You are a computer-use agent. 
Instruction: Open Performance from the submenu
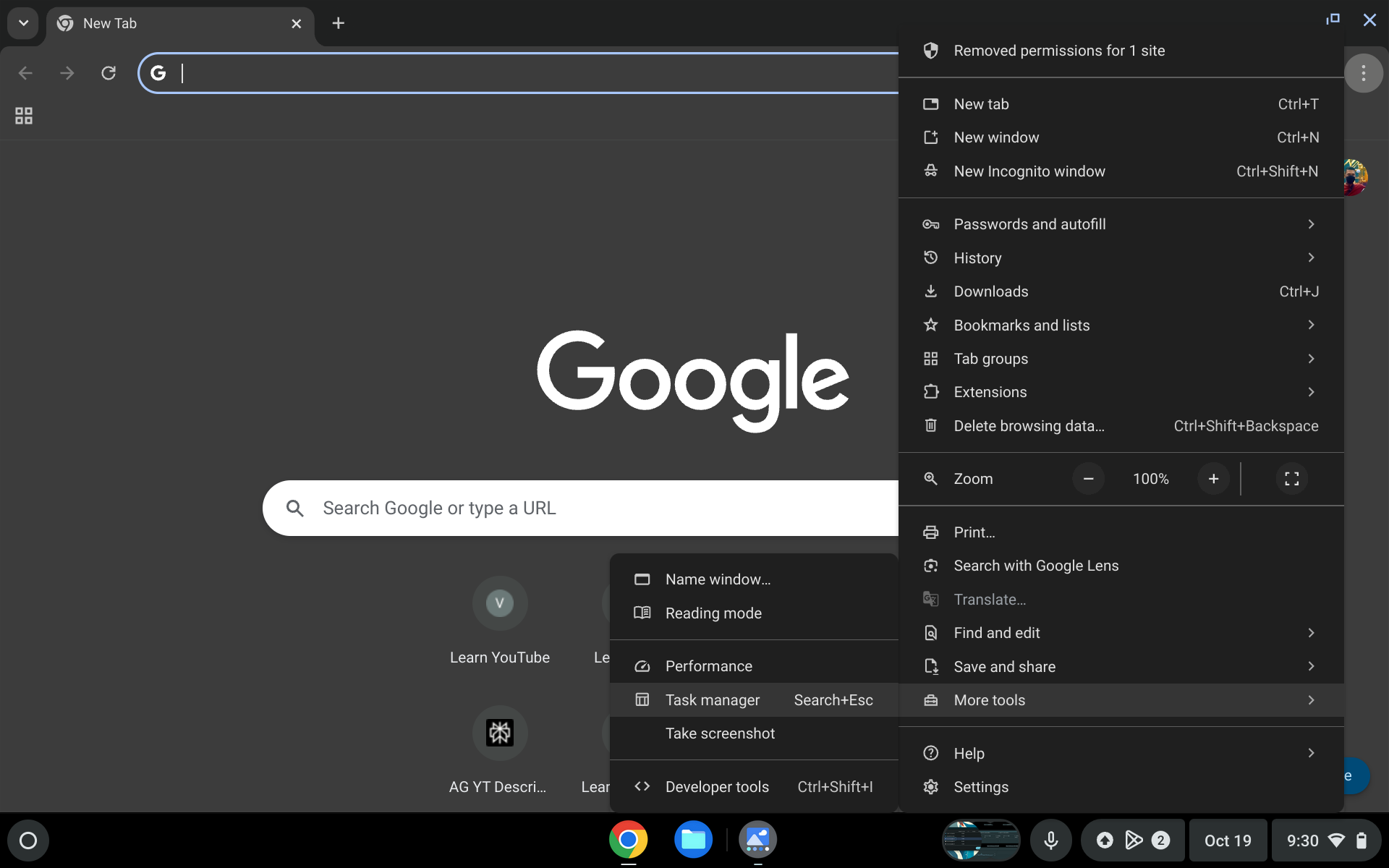click(754, 666)
